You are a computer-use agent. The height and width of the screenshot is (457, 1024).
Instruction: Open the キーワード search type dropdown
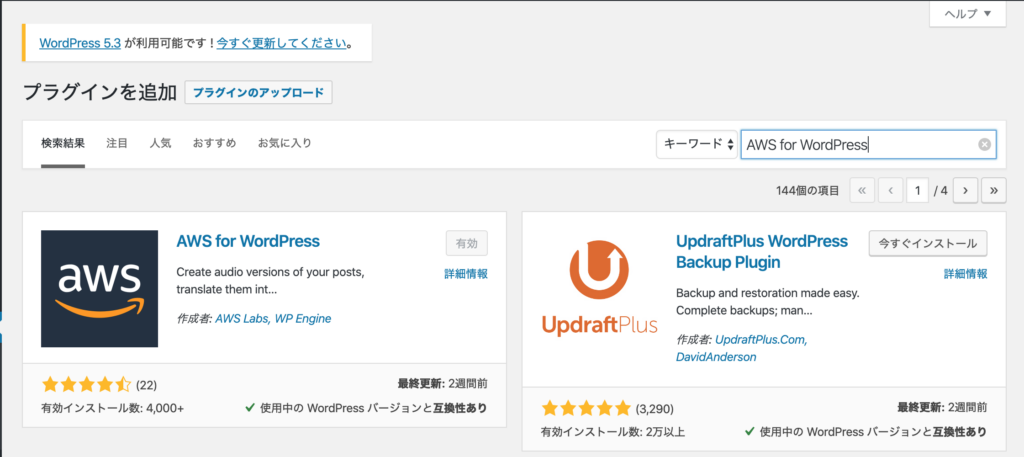coord(697,144)
